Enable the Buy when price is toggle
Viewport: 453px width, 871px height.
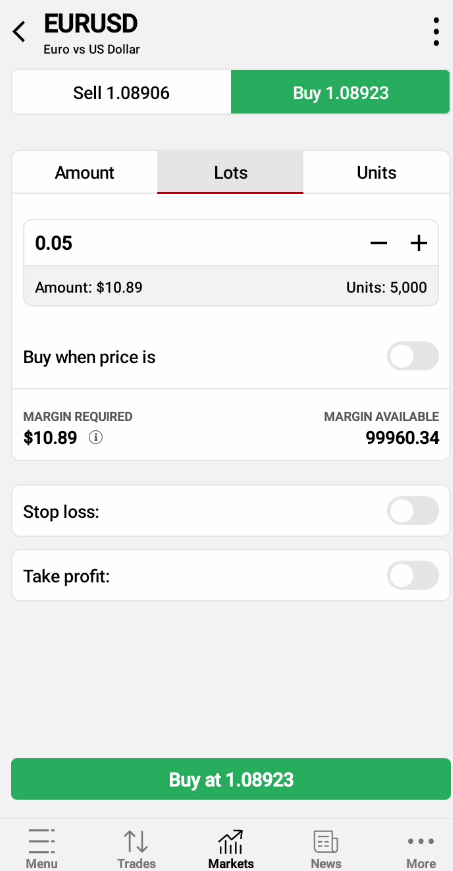coord(413,356)
